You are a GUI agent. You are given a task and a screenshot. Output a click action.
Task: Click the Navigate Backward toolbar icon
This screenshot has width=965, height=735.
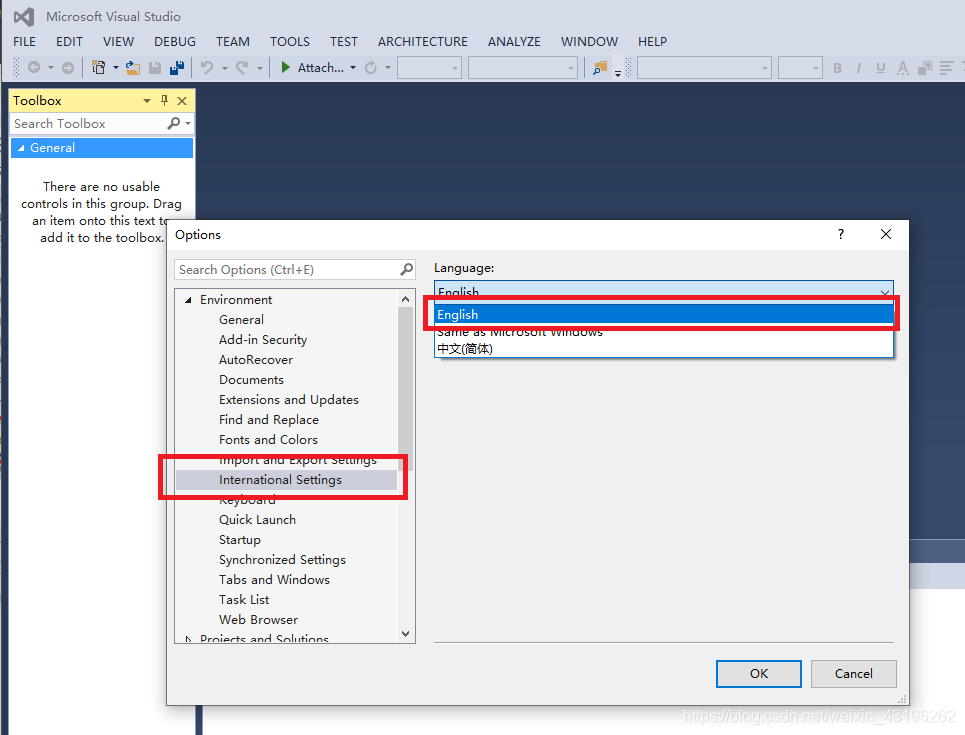34,68
